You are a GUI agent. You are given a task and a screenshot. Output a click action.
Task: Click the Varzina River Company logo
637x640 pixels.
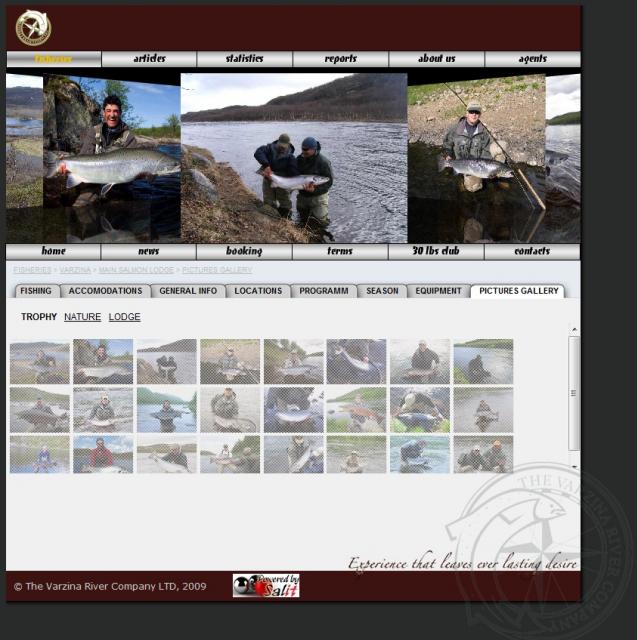coord(33,27)
